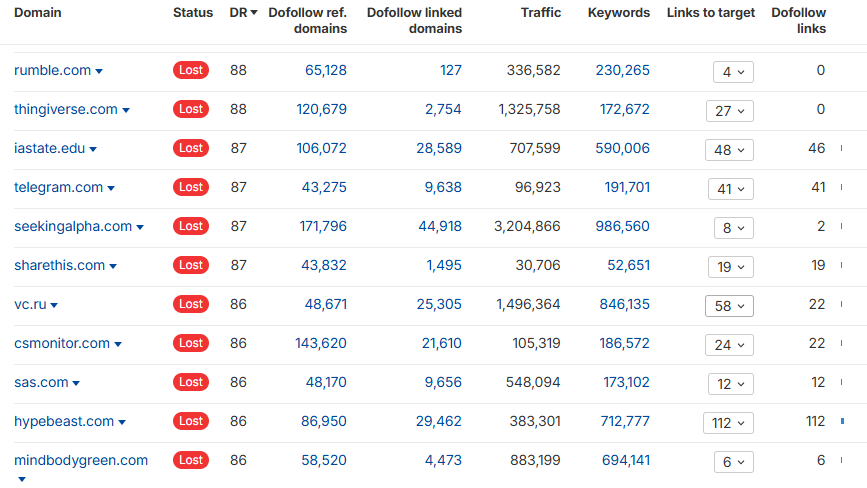Open links to target dropdown showing 24

[x=729, y=345]
